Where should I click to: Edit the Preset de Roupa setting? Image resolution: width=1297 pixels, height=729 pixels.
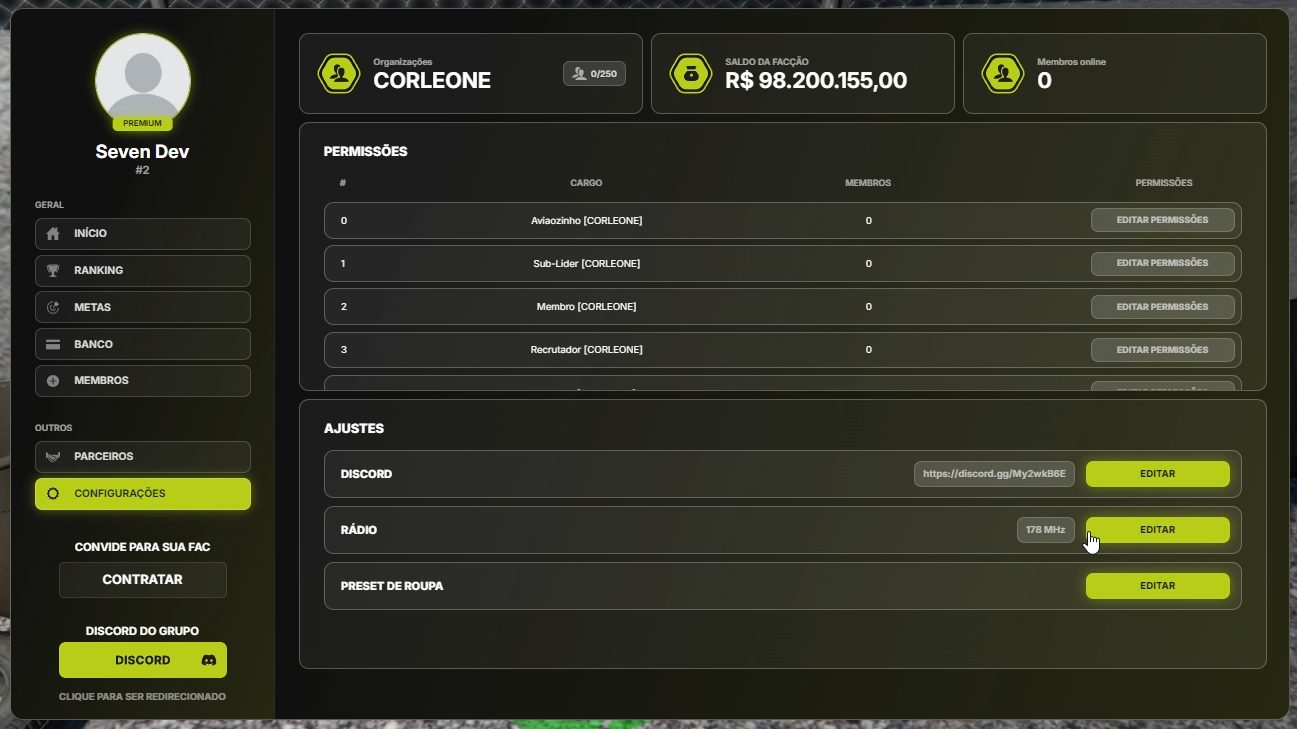pyautogui.click(x=1157, y=586)
